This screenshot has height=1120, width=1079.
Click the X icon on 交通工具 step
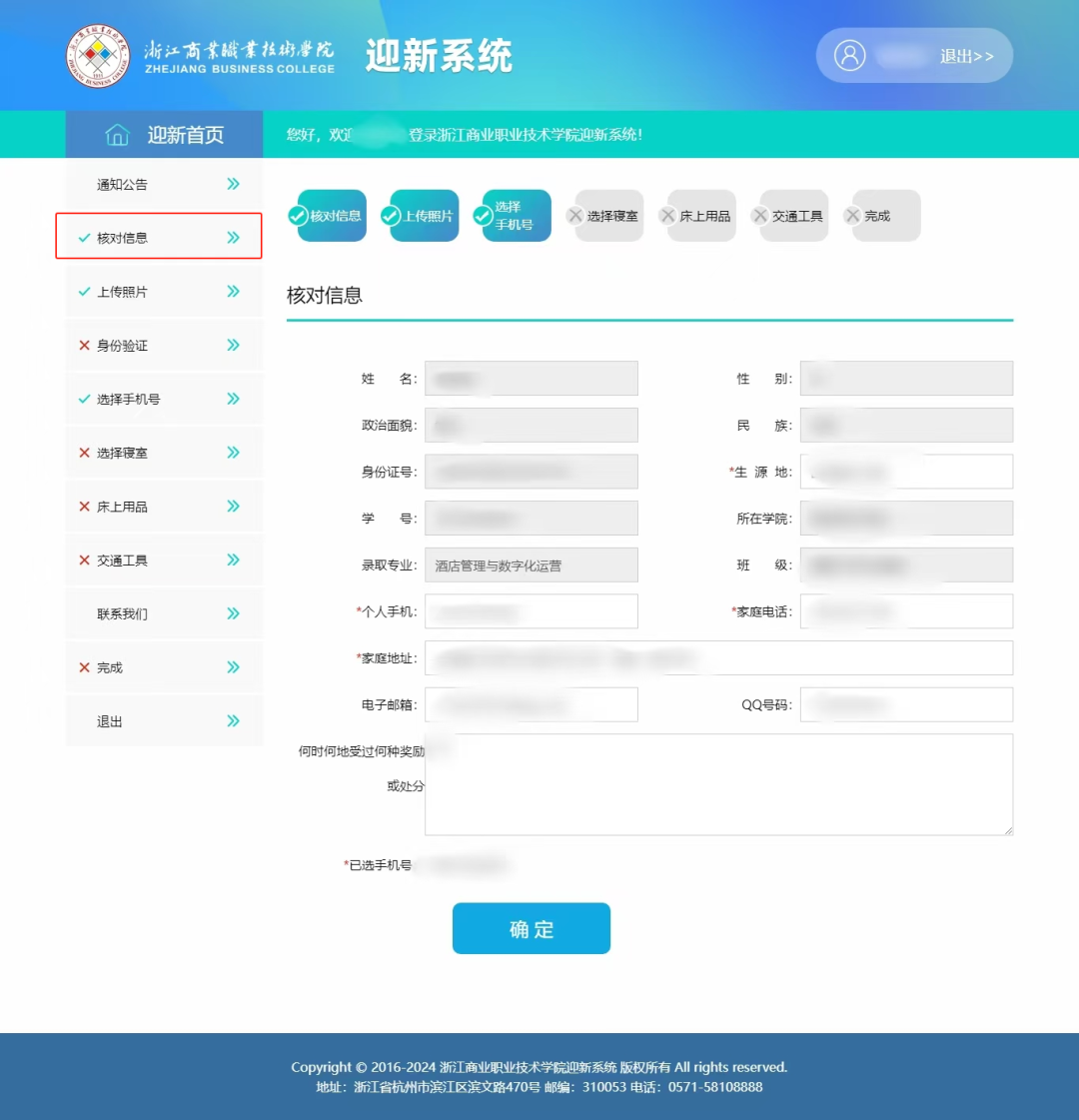click(x=760, y=216)
